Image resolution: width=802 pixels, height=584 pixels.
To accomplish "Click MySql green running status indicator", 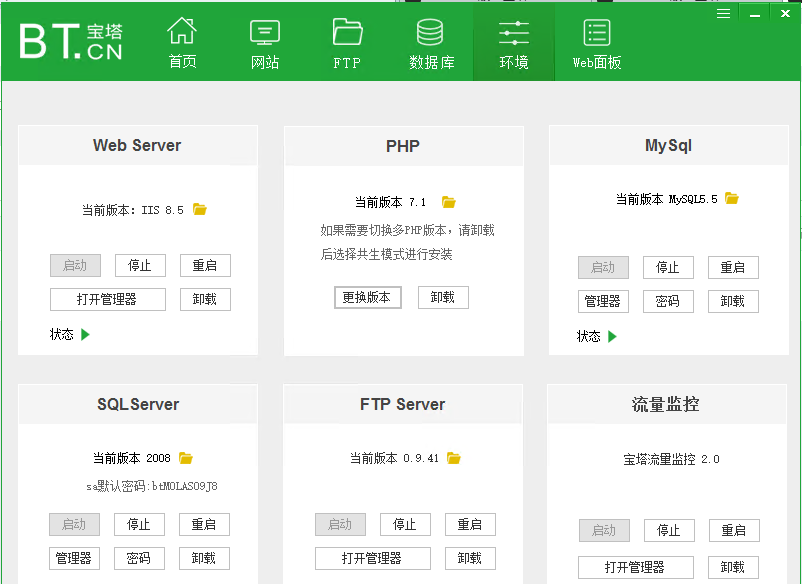I will [612, 336].
